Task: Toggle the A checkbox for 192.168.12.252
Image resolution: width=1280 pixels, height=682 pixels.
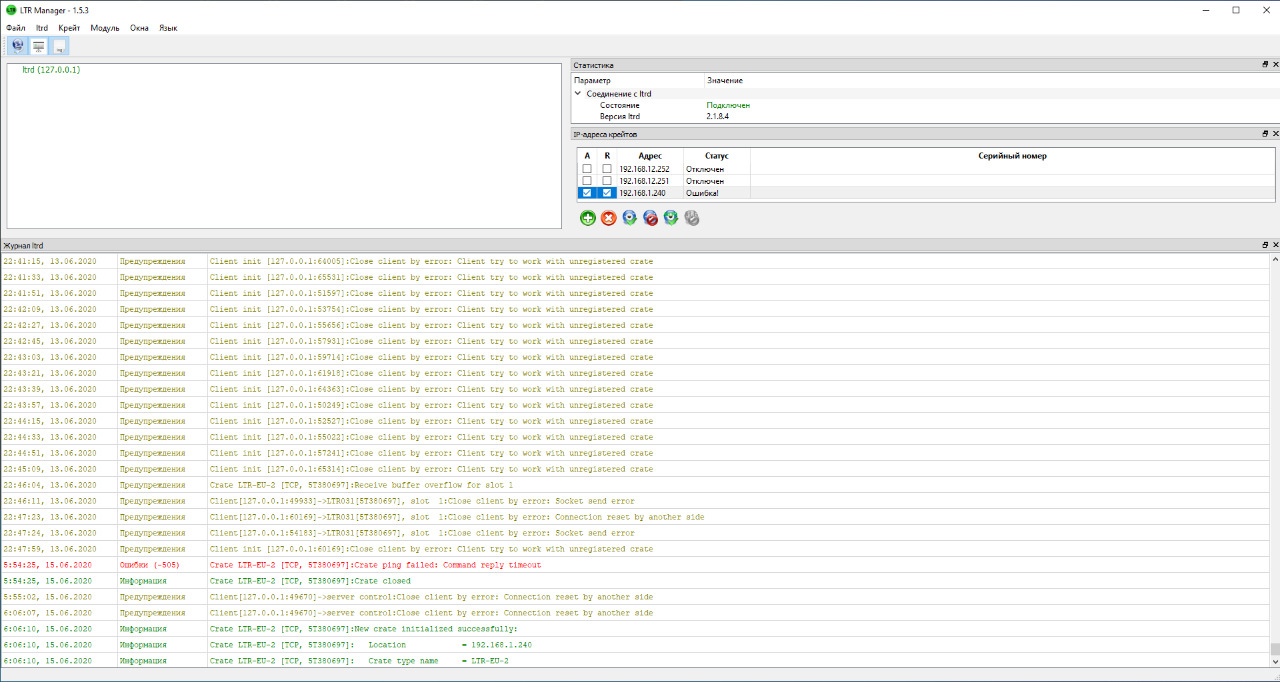Action: click(x=587, y=169)
